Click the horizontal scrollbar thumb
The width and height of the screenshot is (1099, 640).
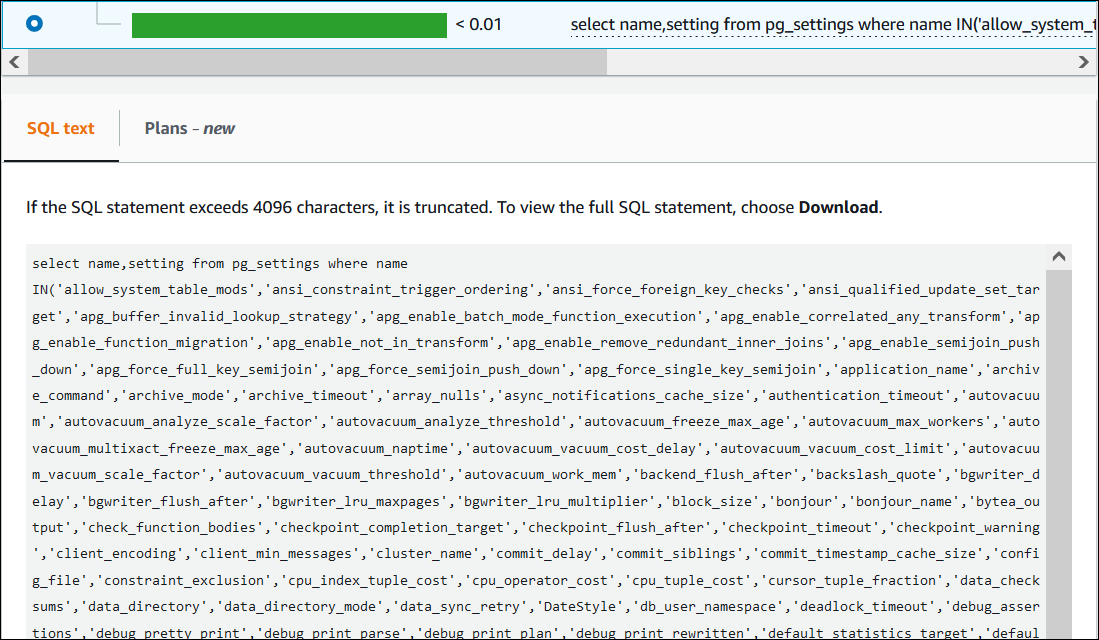click(316, 62)
